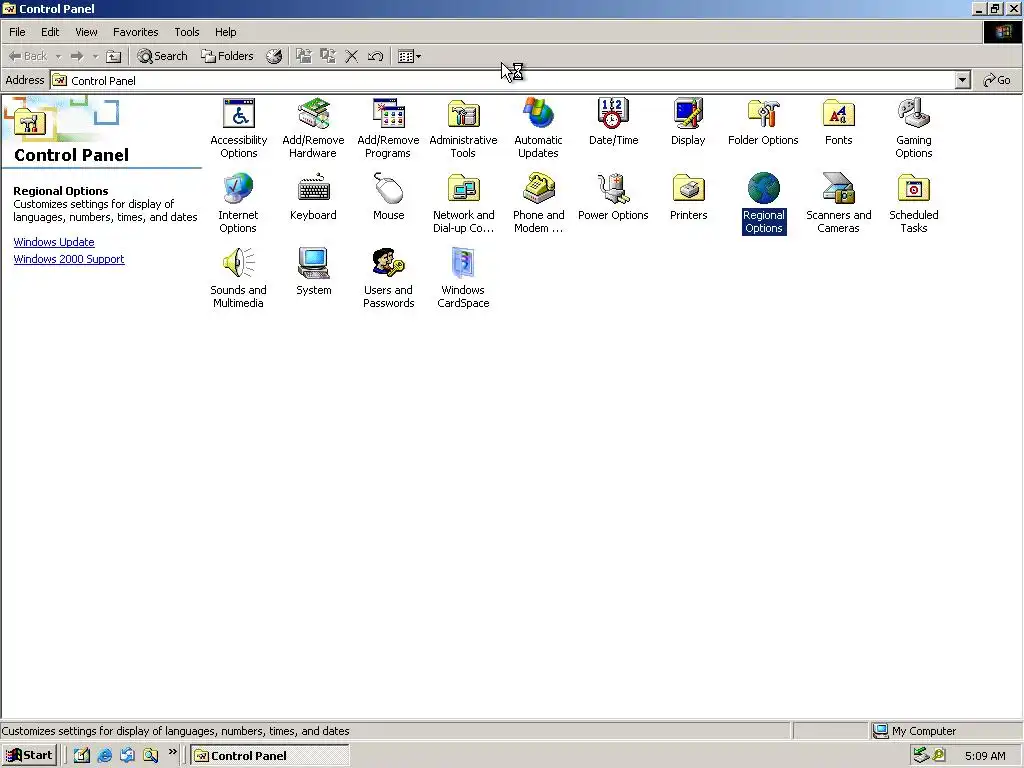Select the Mouse icon
Viewport: 1024px width, 768px height.
(389, 197)
